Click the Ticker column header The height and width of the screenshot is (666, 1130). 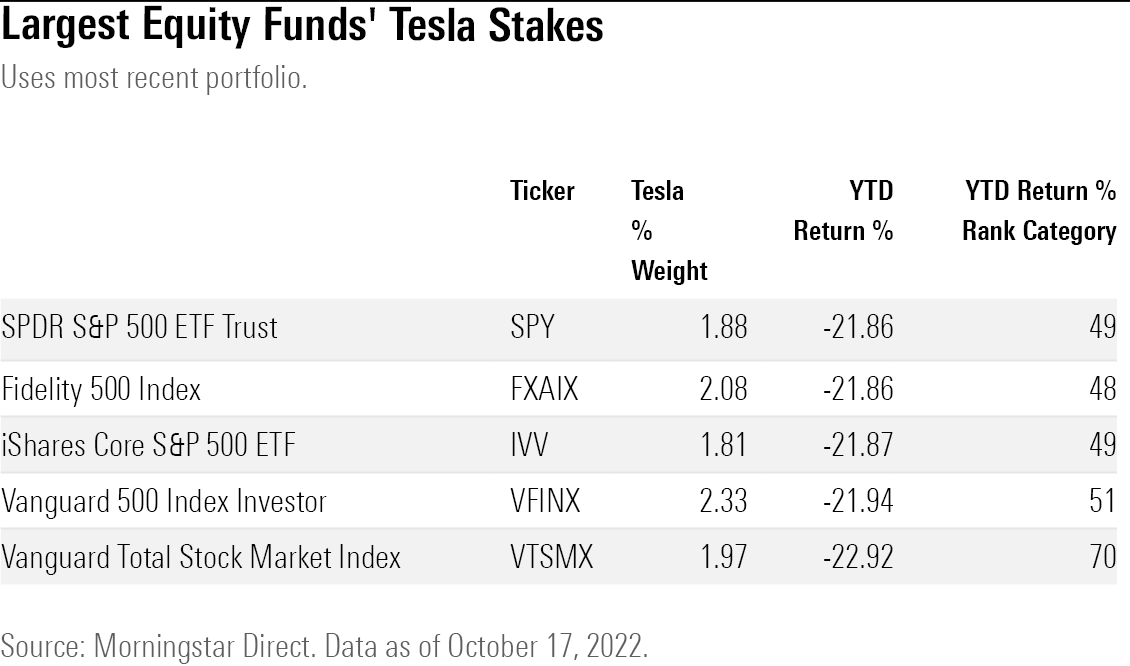click(x=542, y=191)
